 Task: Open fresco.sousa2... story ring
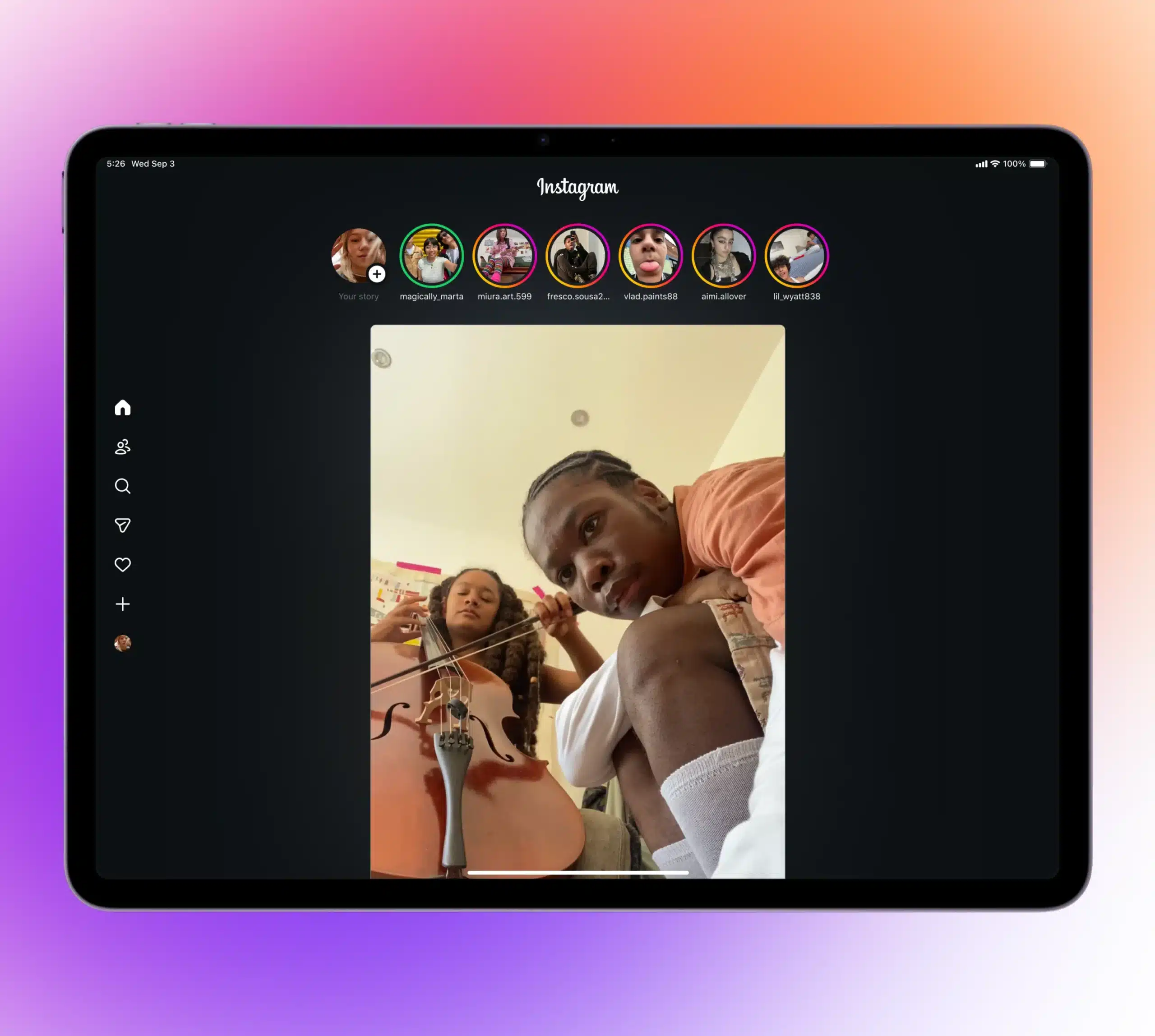577,256
